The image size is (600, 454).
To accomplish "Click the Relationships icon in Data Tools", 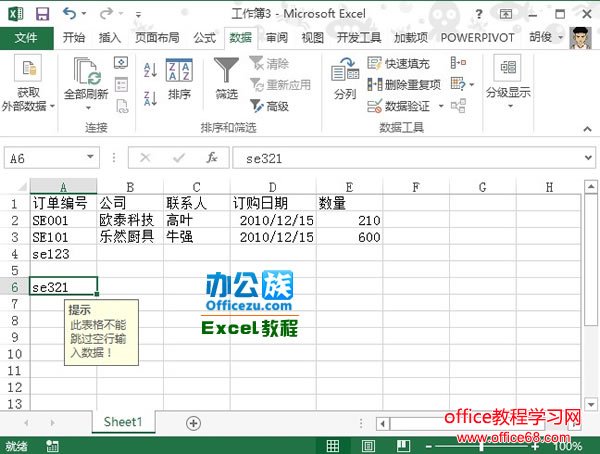I will click(x=458, y=106).
